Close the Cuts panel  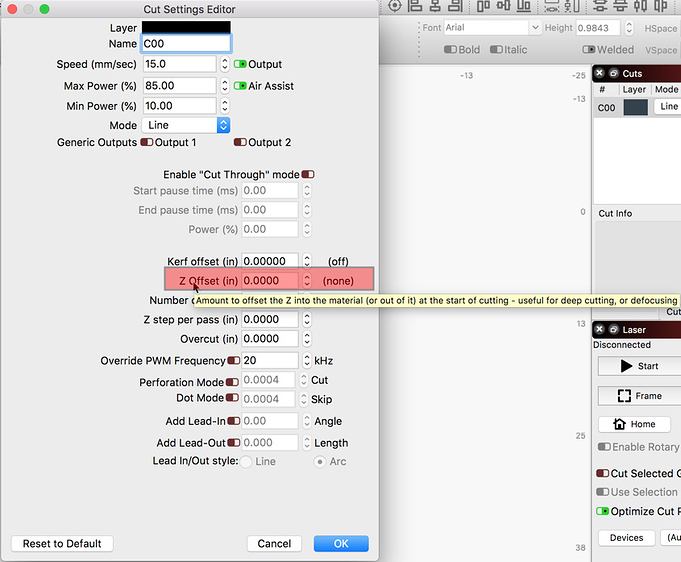click(x=601, y=74)
